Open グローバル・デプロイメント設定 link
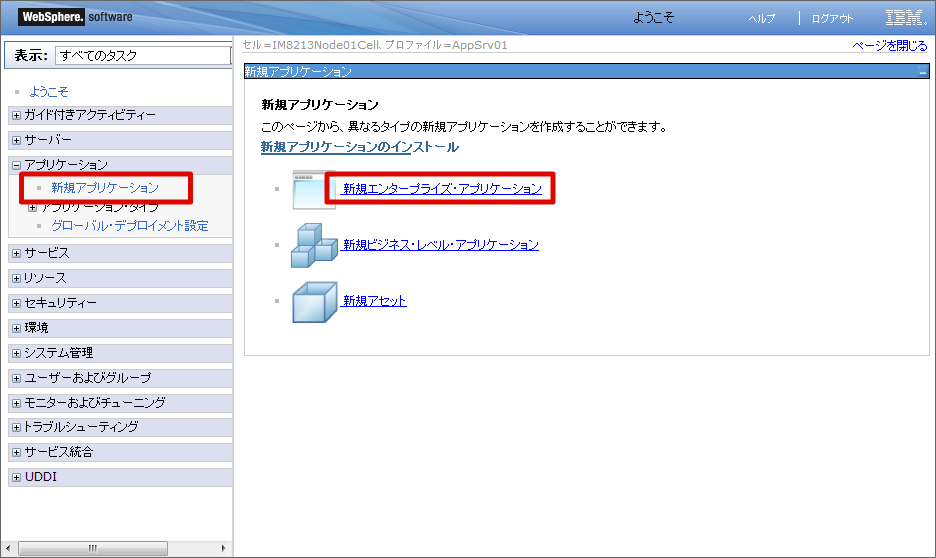 130,226
